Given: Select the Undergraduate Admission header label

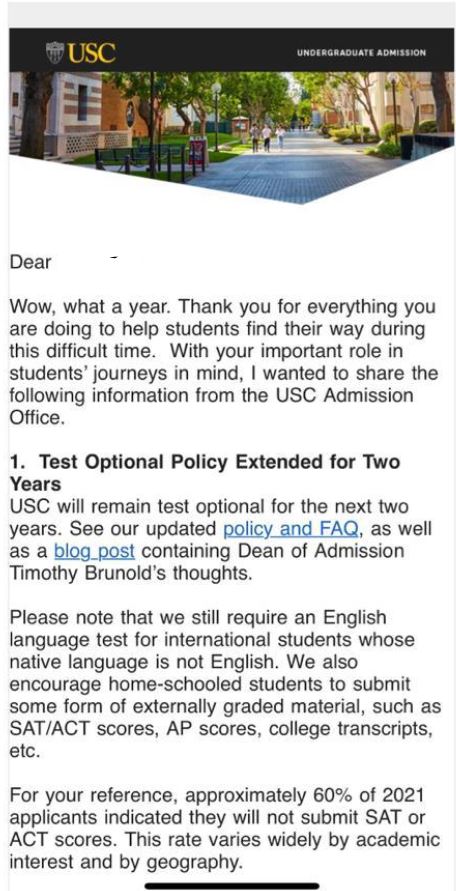Looking at the screenshot, I should [362, 53].
